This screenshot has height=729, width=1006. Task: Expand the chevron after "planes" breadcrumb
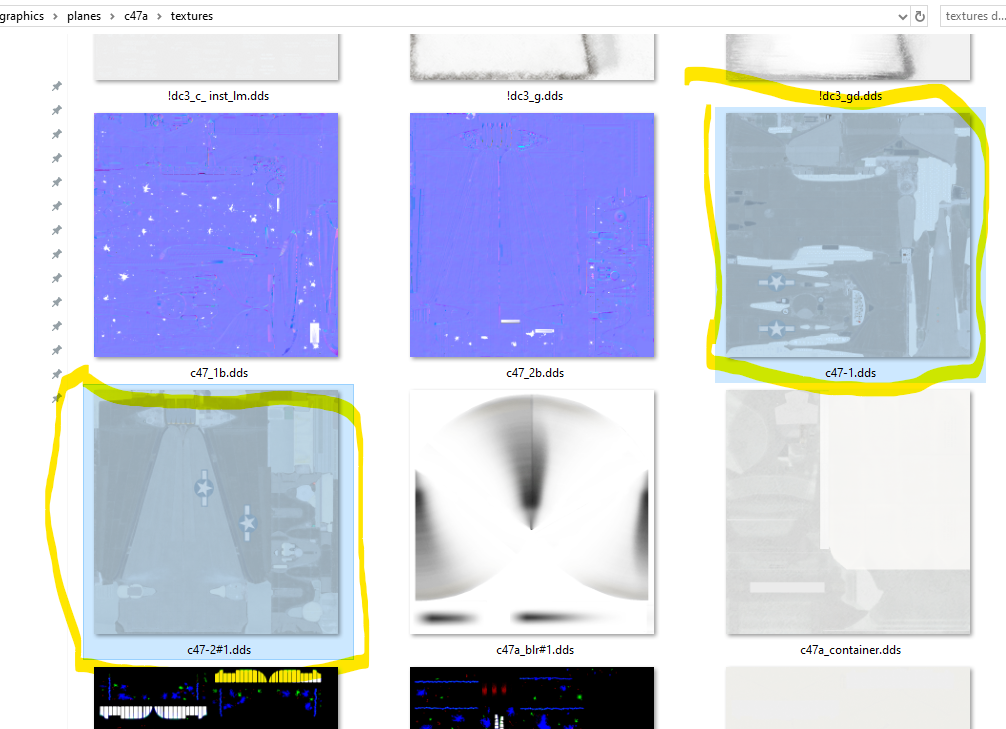(112, 16)
